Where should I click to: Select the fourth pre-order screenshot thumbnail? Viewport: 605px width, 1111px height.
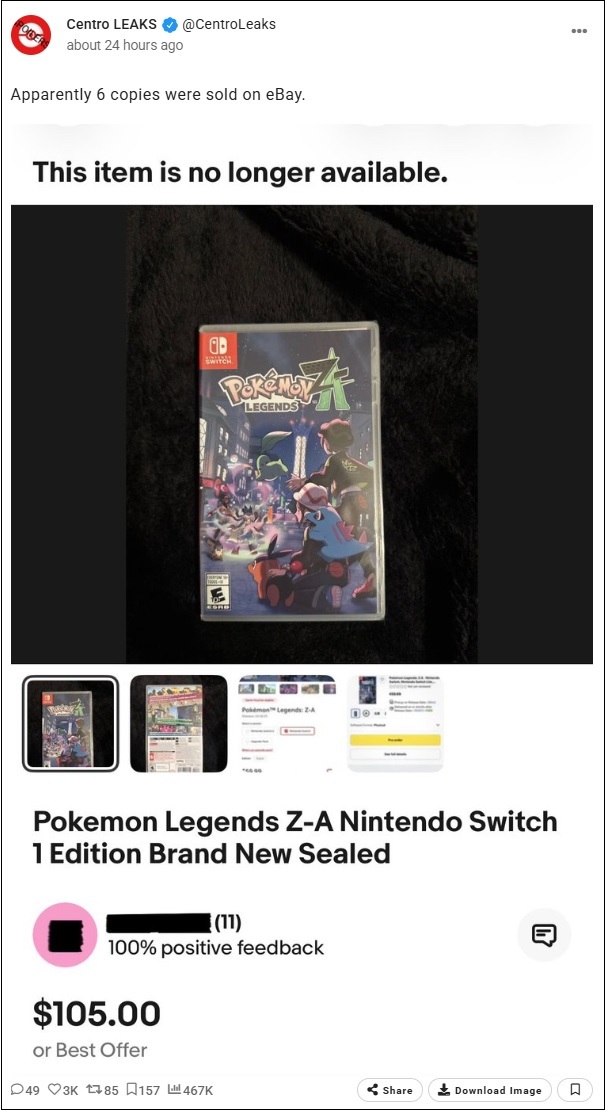pos(395,723)
